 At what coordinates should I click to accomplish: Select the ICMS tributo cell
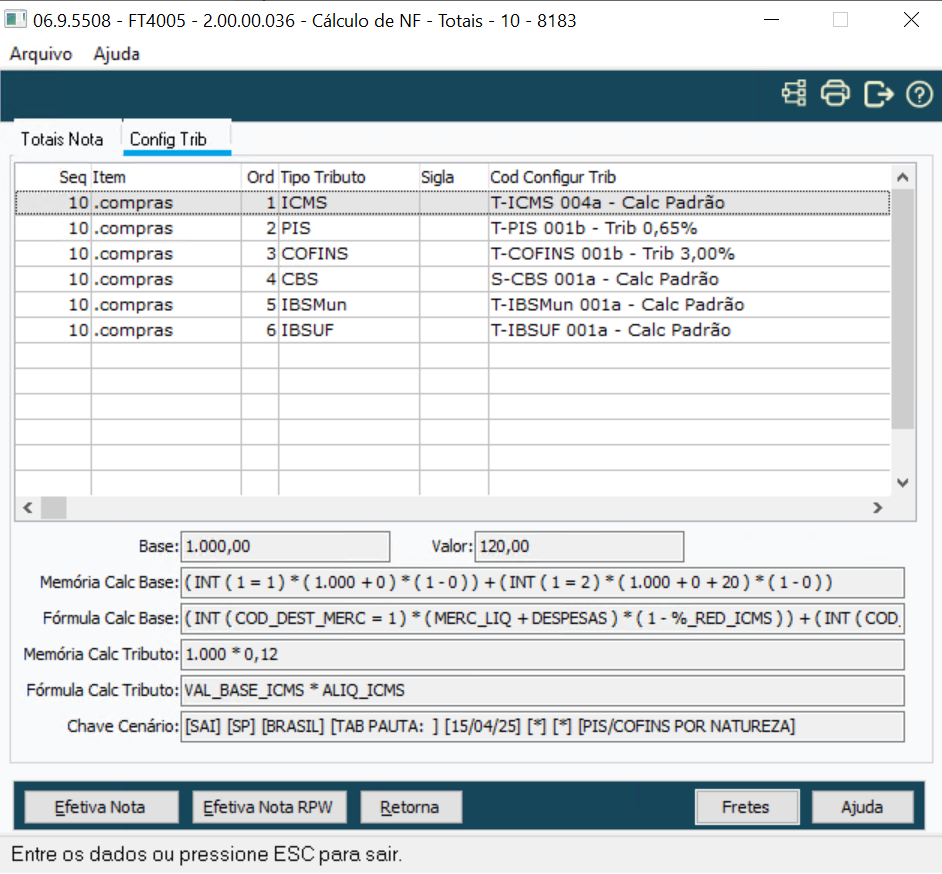349,203
